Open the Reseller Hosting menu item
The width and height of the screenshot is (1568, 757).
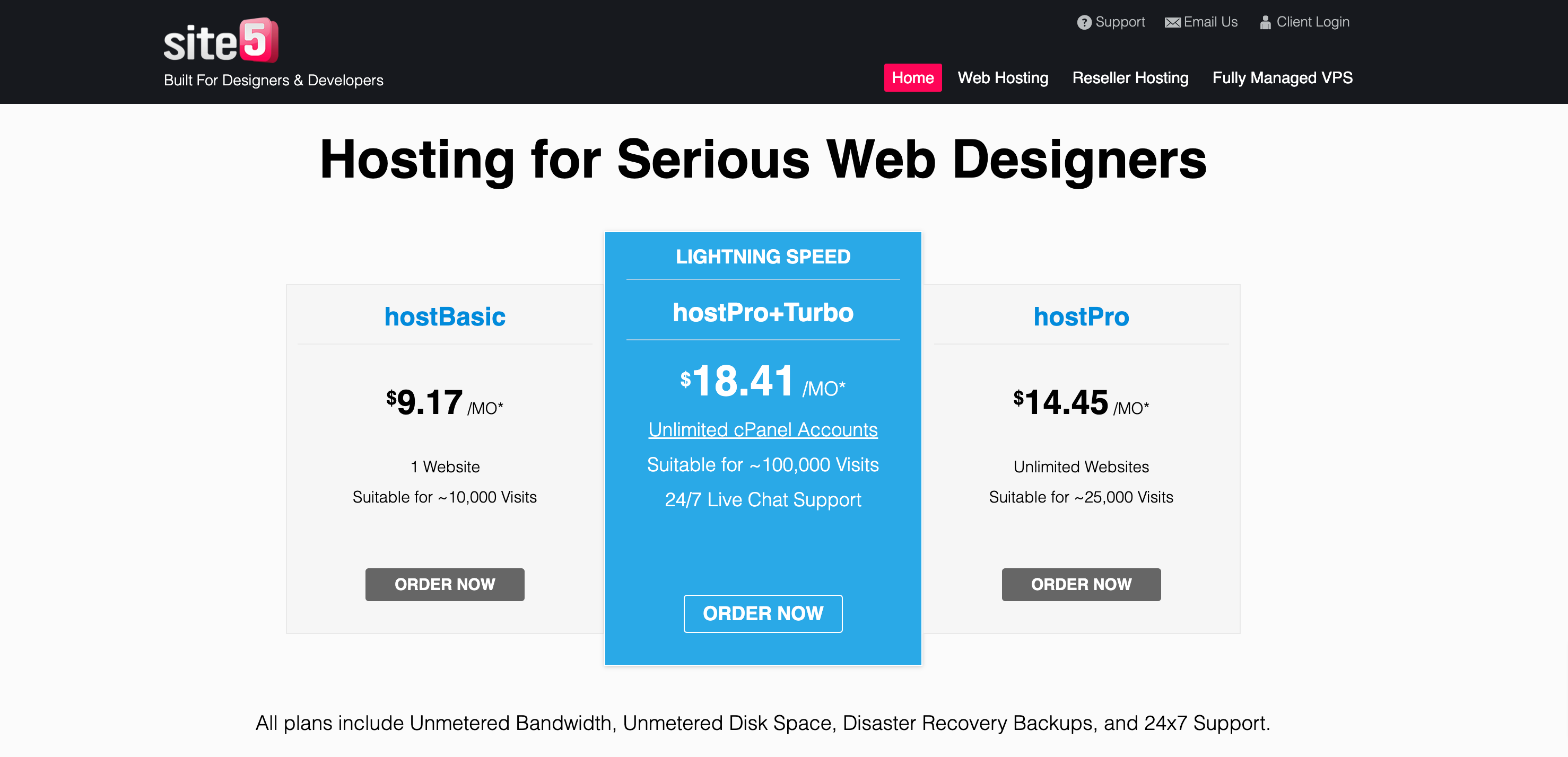1130,78
